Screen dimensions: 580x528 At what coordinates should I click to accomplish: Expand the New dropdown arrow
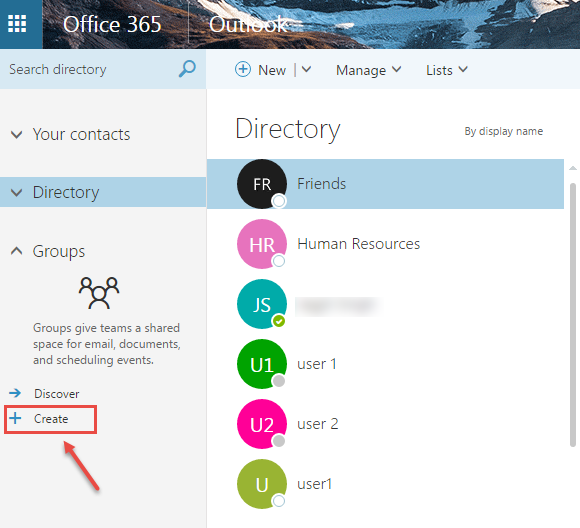point(306,69)
